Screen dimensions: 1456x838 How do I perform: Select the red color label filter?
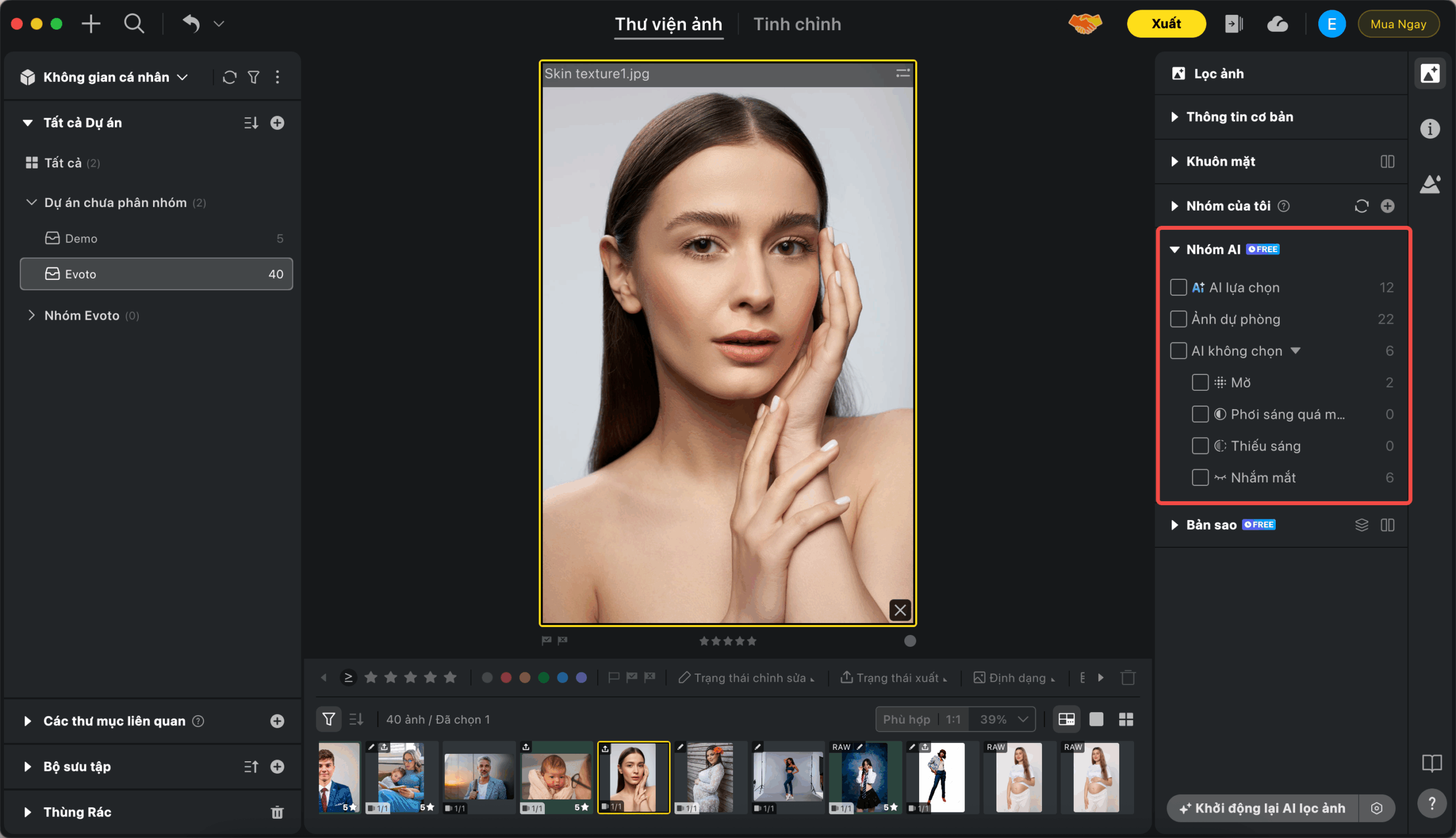click(x=506, y=678)
